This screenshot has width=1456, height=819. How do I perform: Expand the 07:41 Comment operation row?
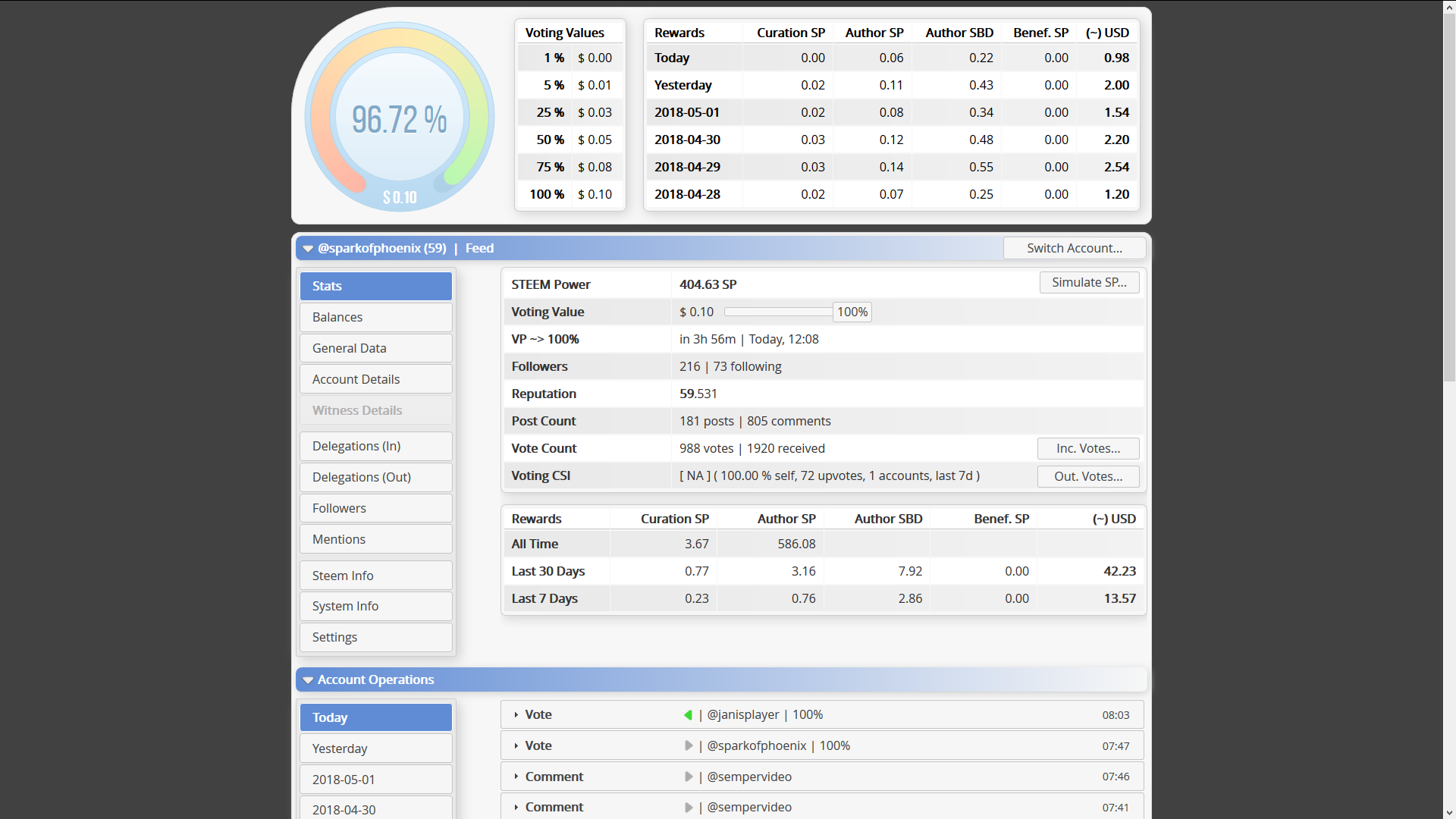[516, 808]
